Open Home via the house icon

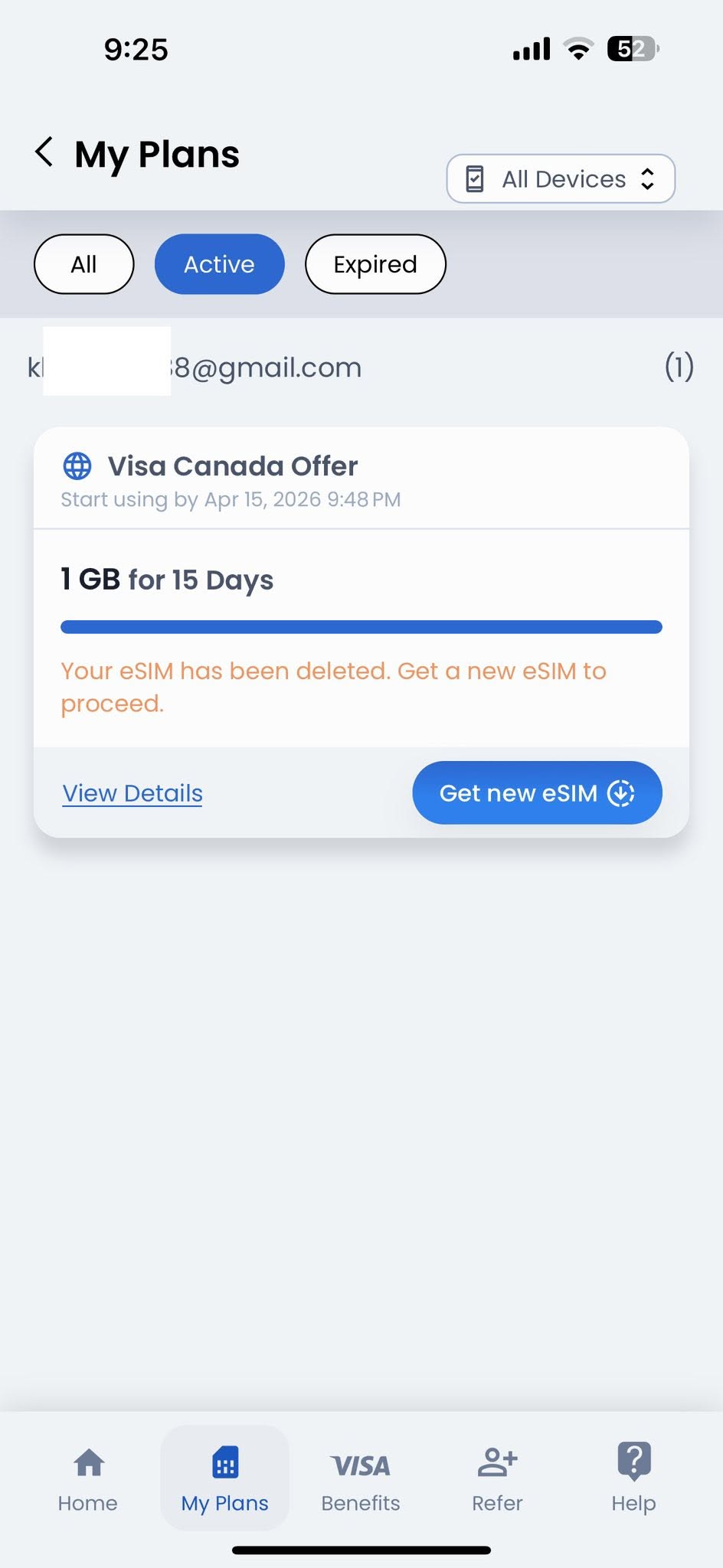[x=89, y=1462]
